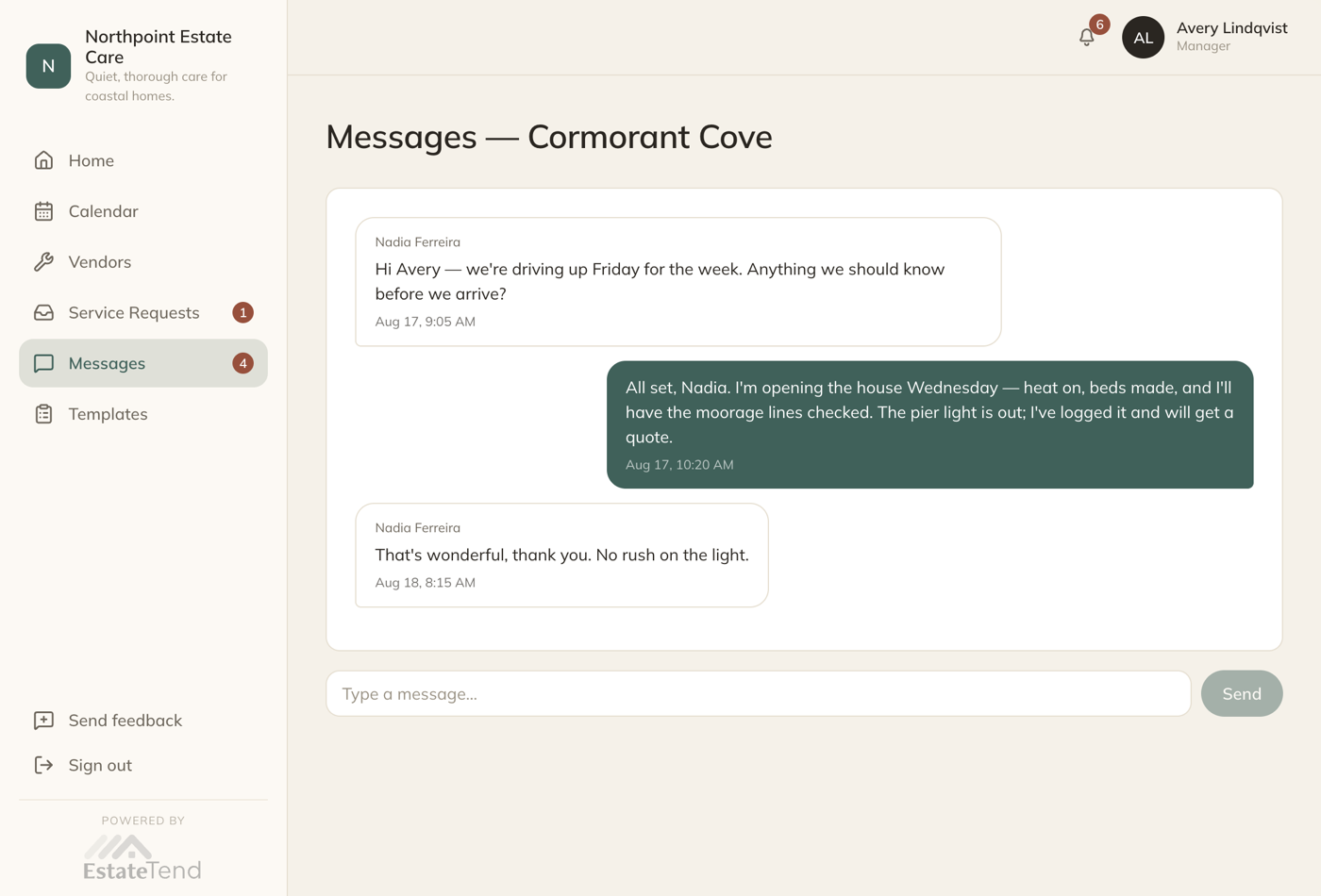1321x896 pixels.
Task: Click the Northpoint Estate Care logo tile
Action: pyautogui.click(x=48, y=66)
